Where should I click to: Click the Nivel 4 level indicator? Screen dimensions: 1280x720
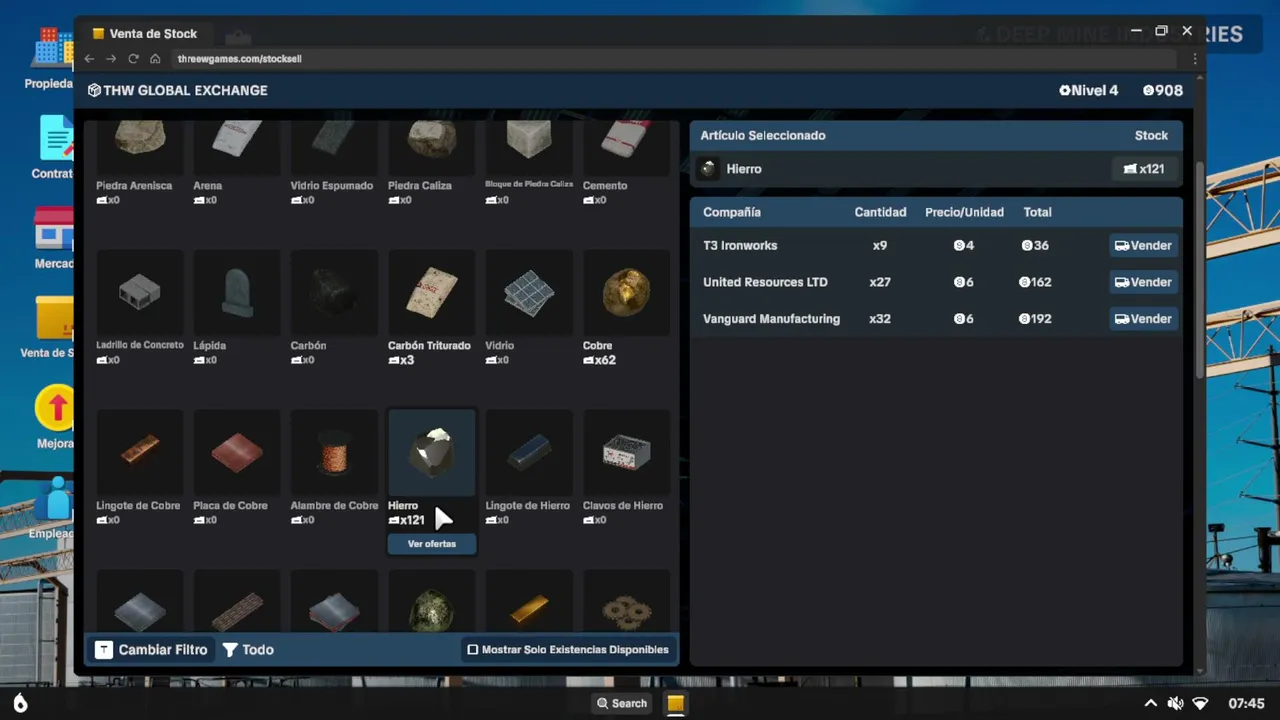[x=1089, y=90]
